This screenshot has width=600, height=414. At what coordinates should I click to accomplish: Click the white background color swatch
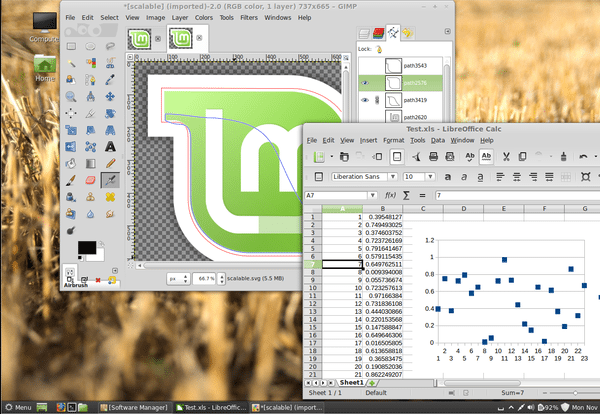coord(99,256)
